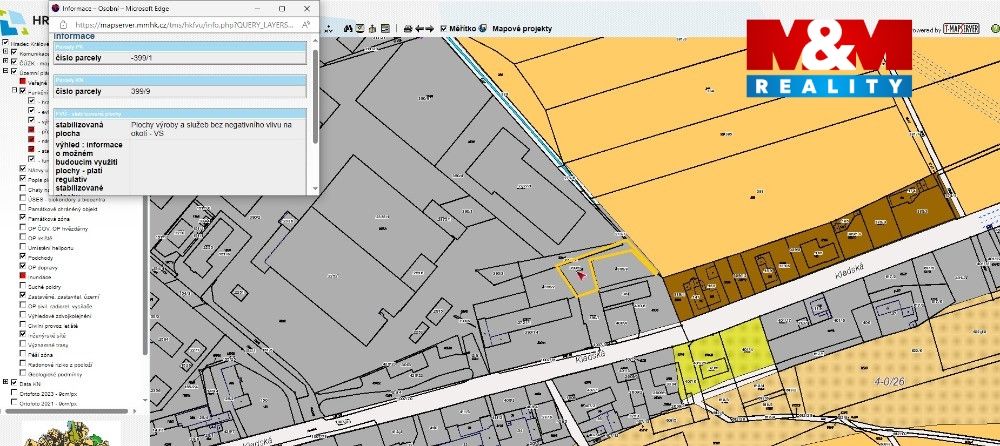Enable the Ortofoto 2021 layer checkbox
The image size is (1000, 446).
[x=14, y=402]
